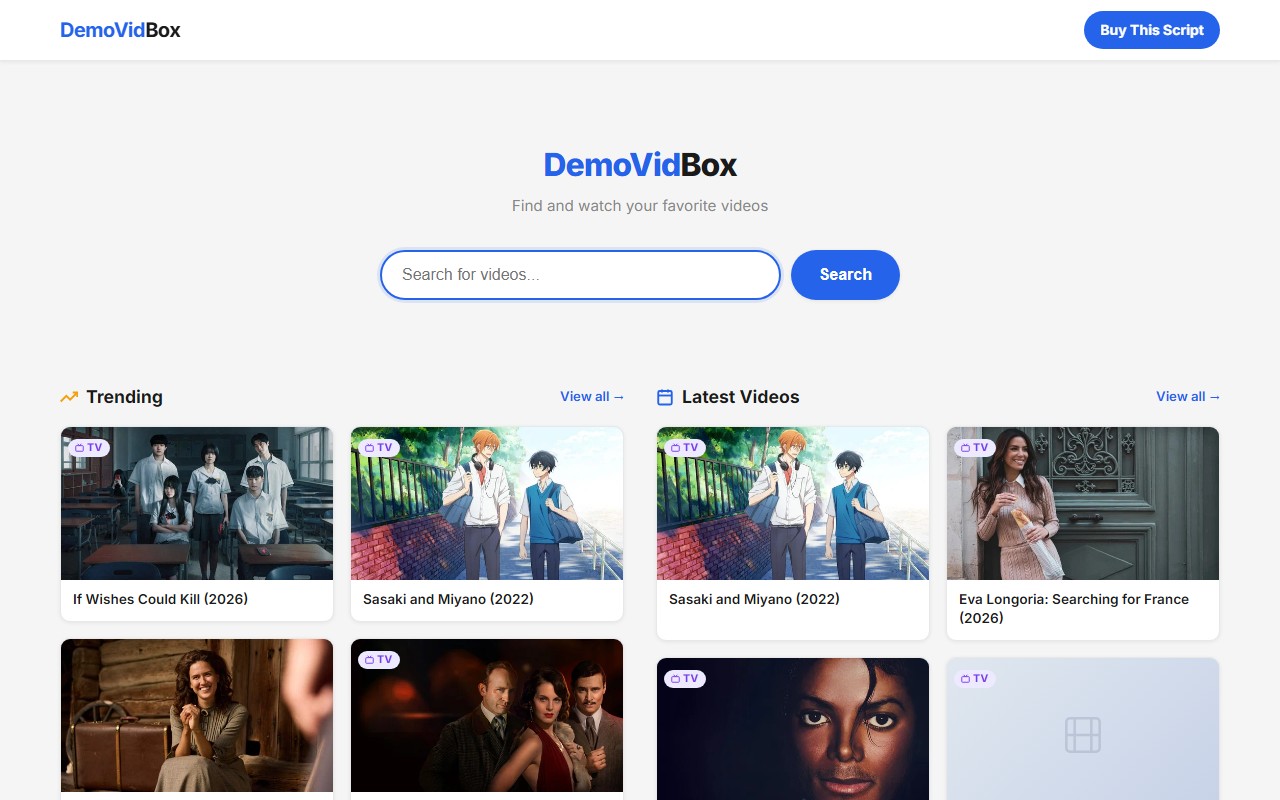
Task: Open Trending Sasaki and Miyano thumbnail
Action: [487, 504]
